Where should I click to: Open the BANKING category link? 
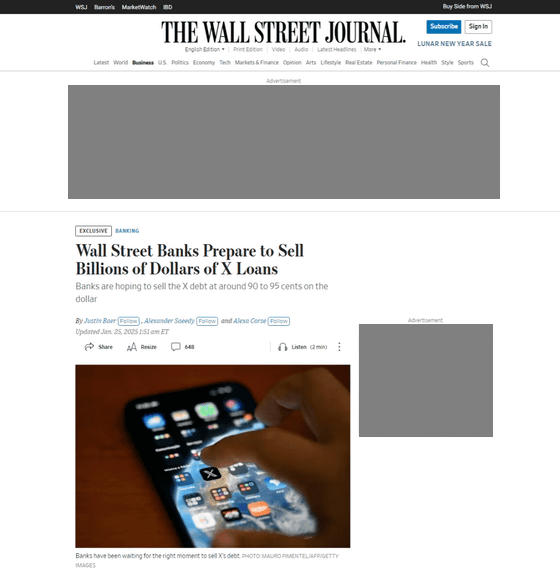coord(127,231)
